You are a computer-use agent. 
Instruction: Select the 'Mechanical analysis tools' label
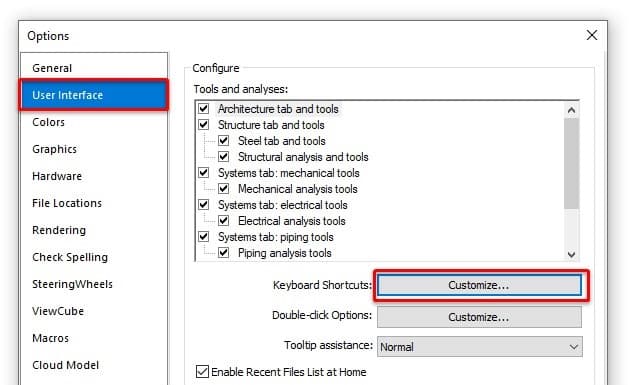pyautogui.click(x=298, y=189)
